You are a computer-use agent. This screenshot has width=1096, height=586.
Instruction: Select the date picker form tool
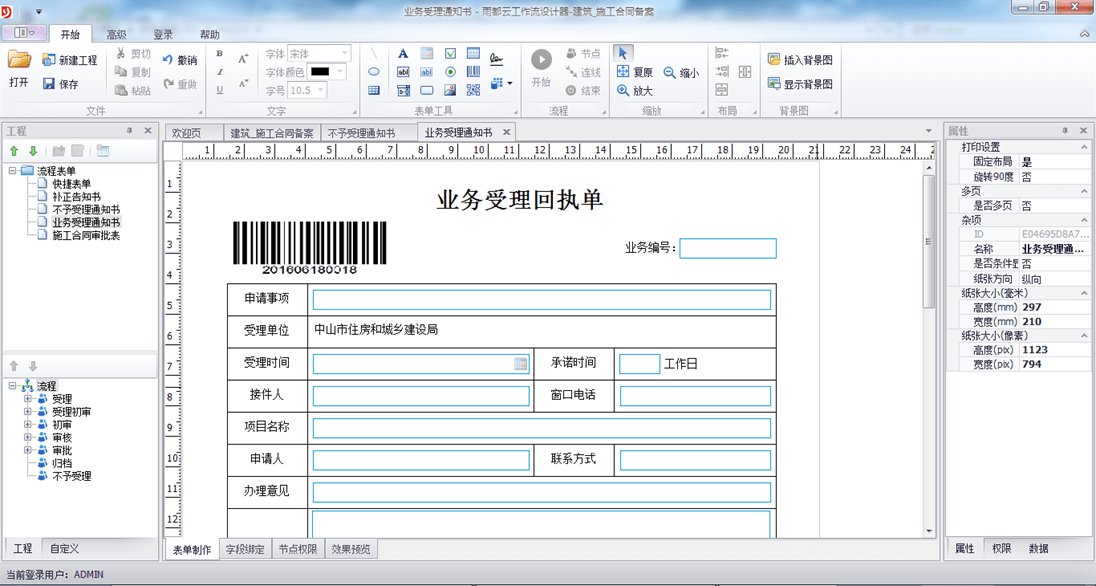(x=426, y=54)
